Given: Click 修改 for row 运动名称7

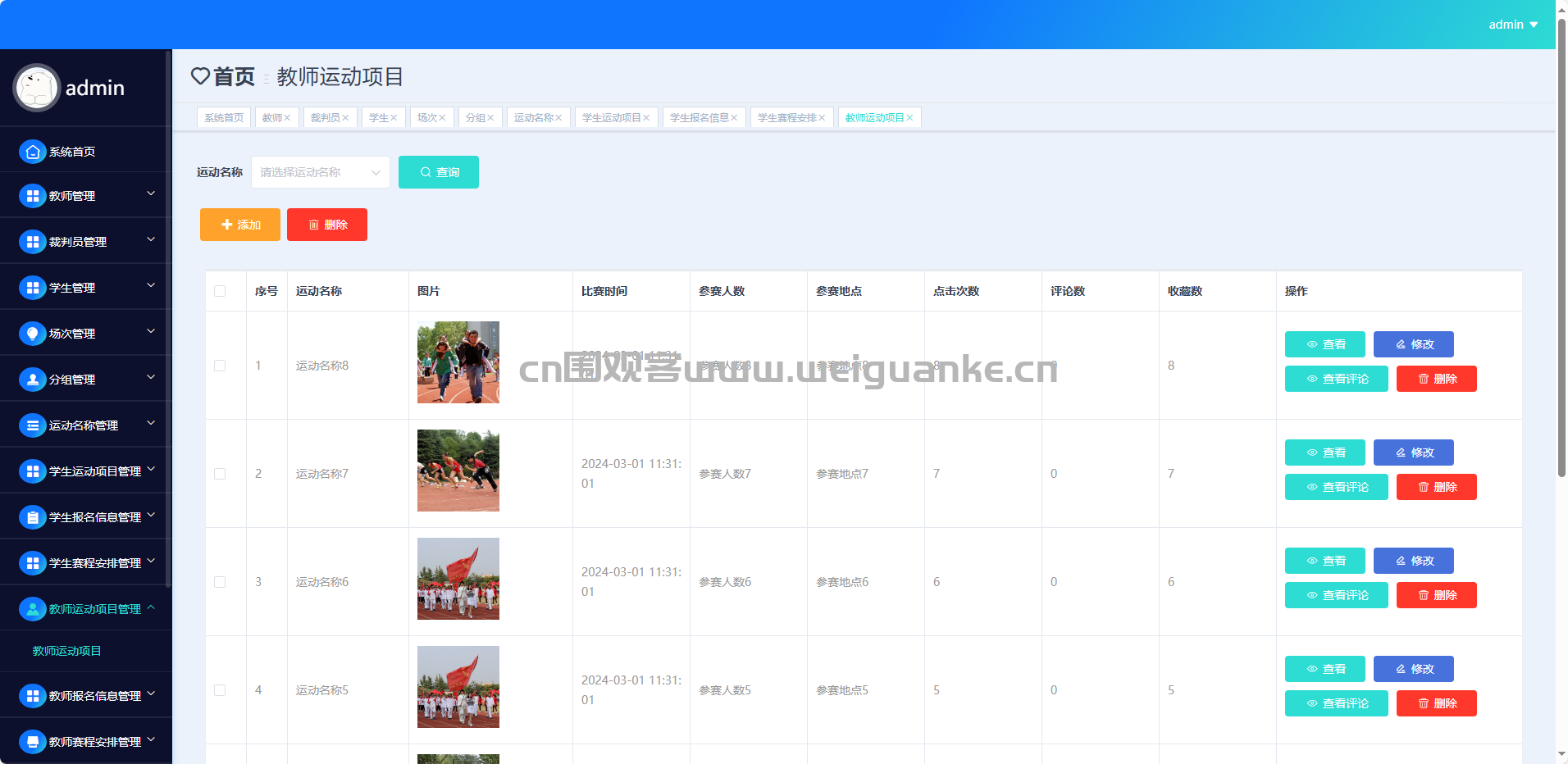Looking at the screenshot, I should click(1414, 452).
